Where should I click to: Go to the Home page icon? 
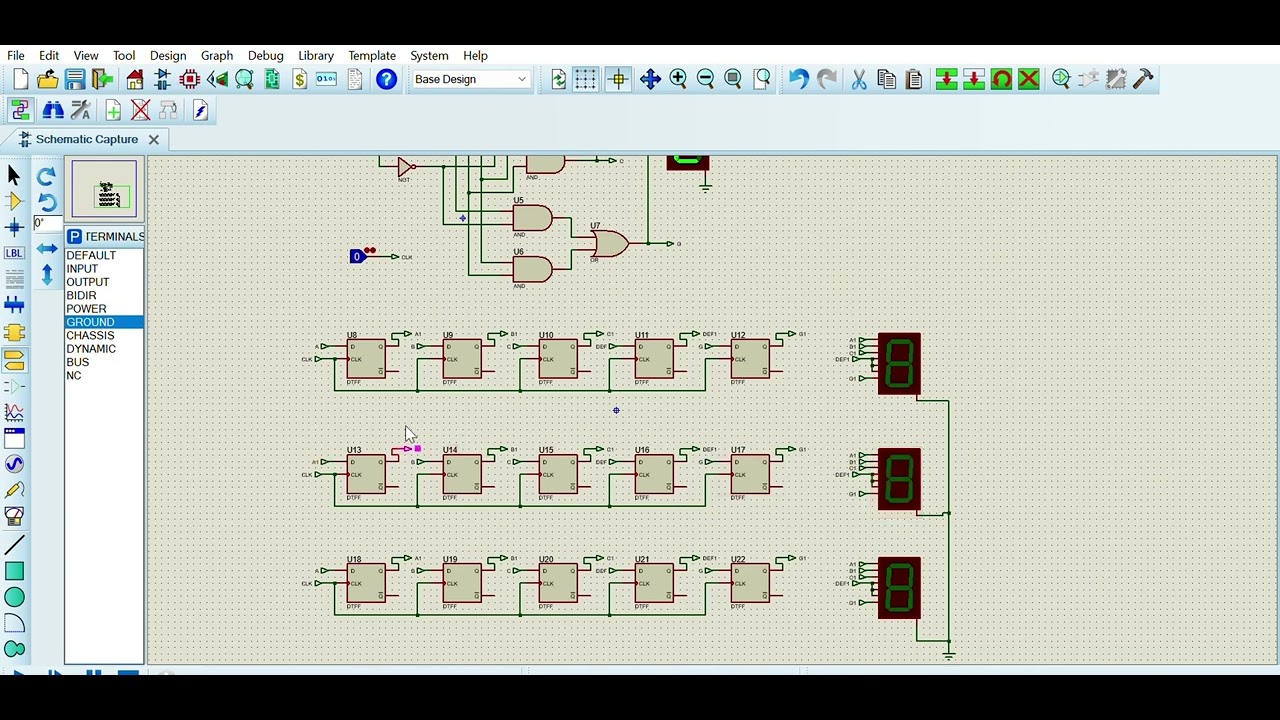tap(135, 79)
